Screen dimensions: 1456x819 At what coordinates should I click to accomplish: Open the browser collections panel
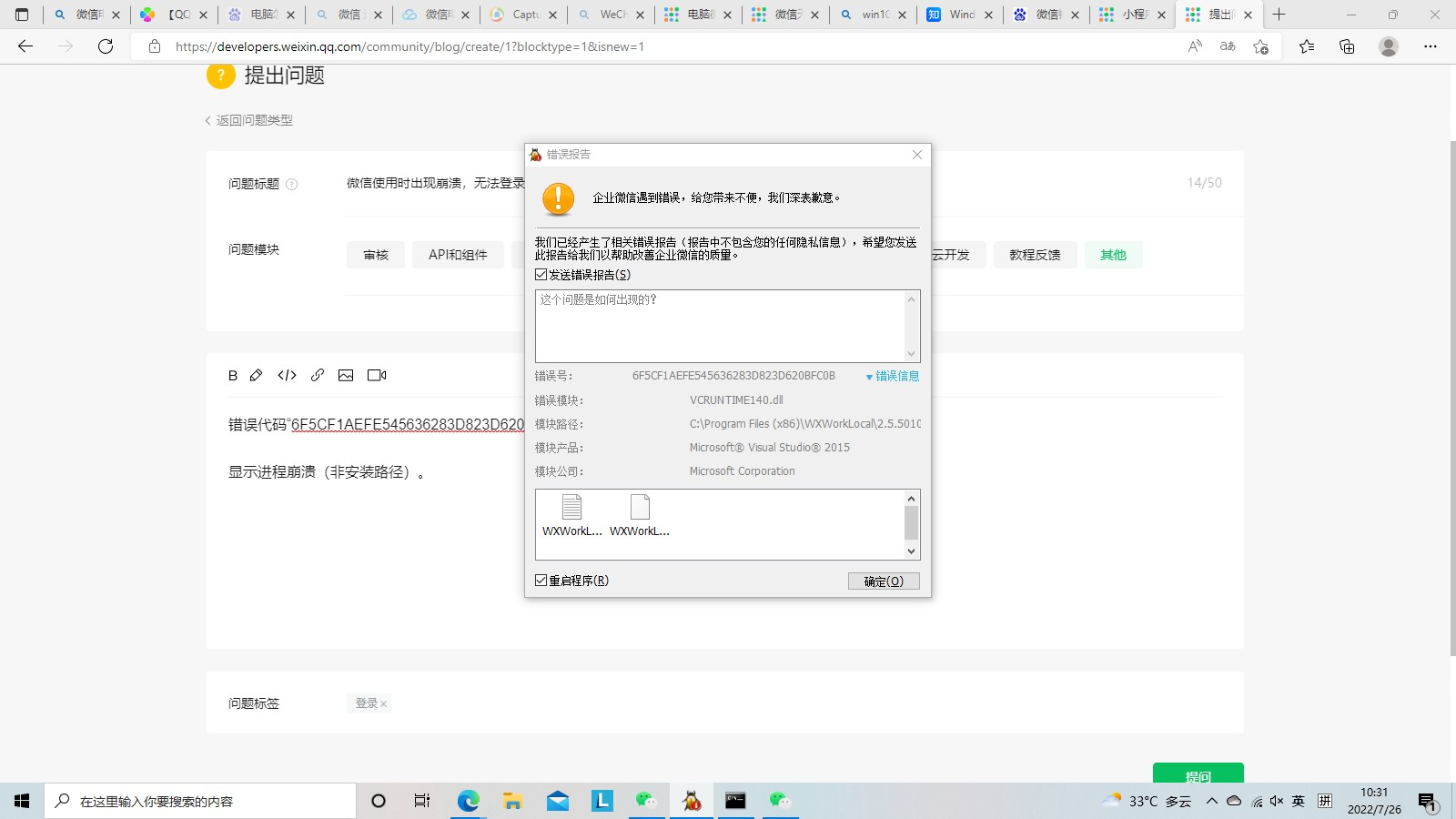tap(1347, 46)
